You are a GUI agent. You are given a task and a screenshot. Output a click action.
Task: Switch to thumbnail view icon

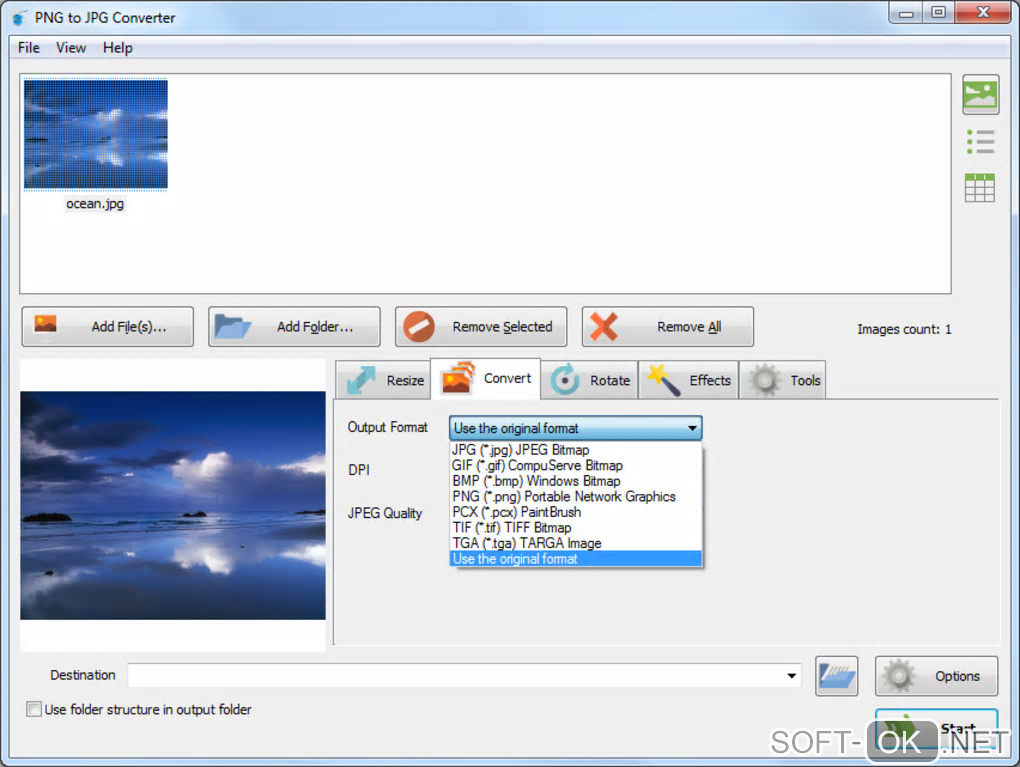980,95
